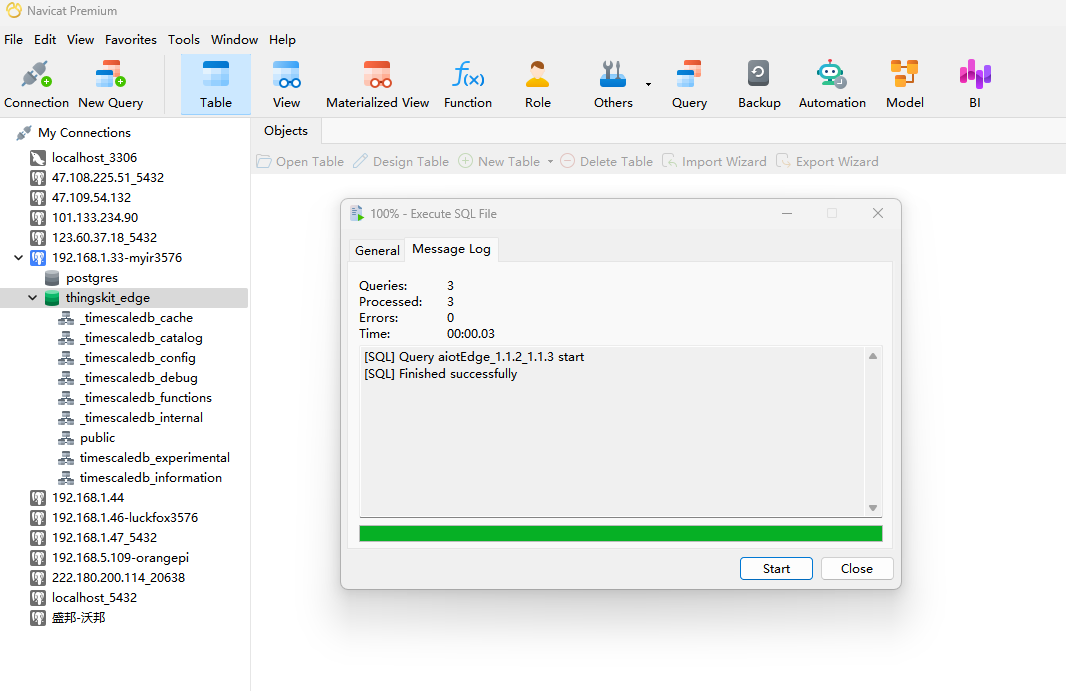Expand the Others dropdown arrow
This screenshot has width=1066, height=691.
[648, 84]
